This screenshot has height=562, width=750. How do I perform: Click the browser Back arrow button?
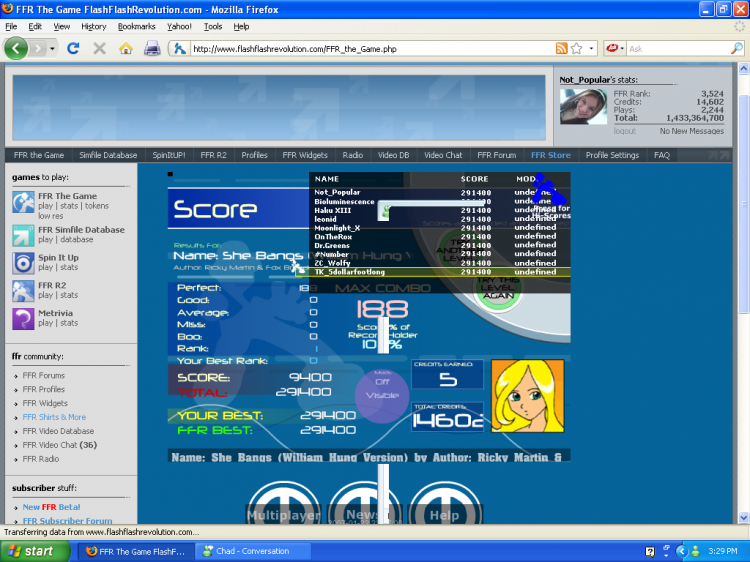[17, 48]
